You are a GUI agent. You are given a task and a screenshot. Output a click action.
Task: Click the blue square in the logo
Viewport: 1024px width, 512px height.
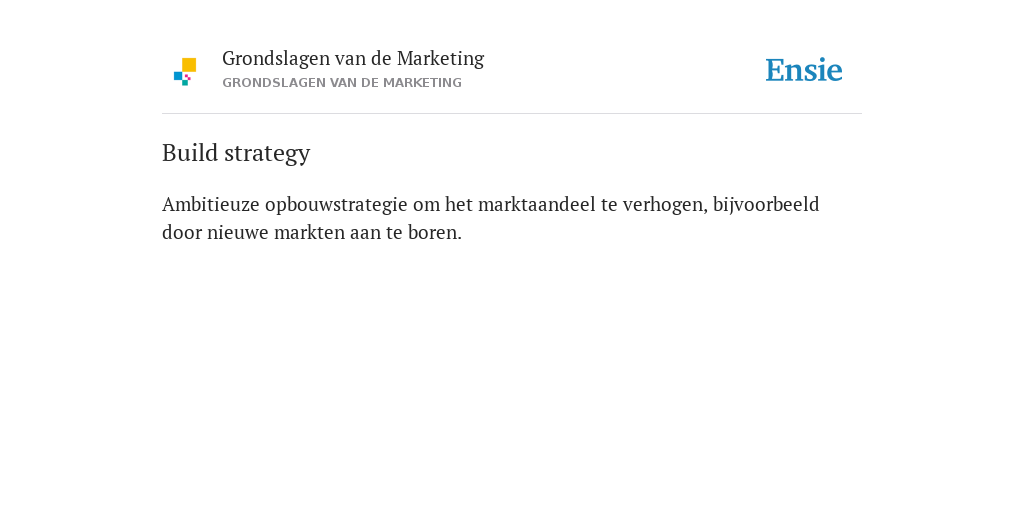point(178,76)
